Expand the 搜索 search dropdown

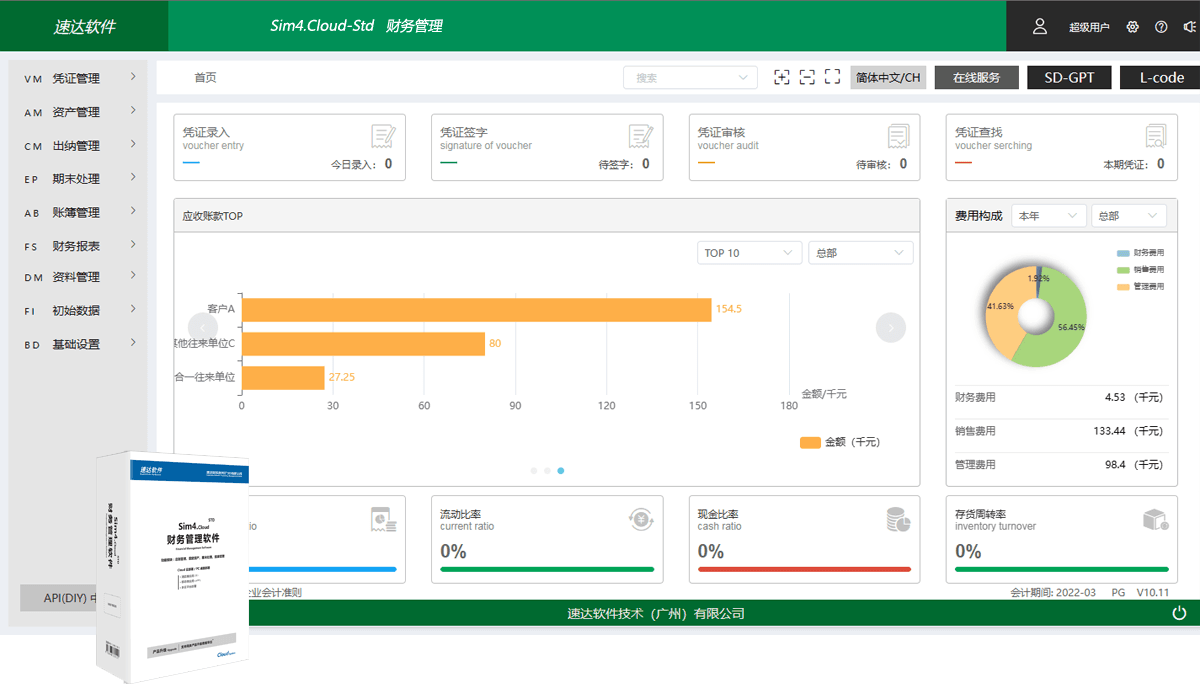(x=690, y=78)
